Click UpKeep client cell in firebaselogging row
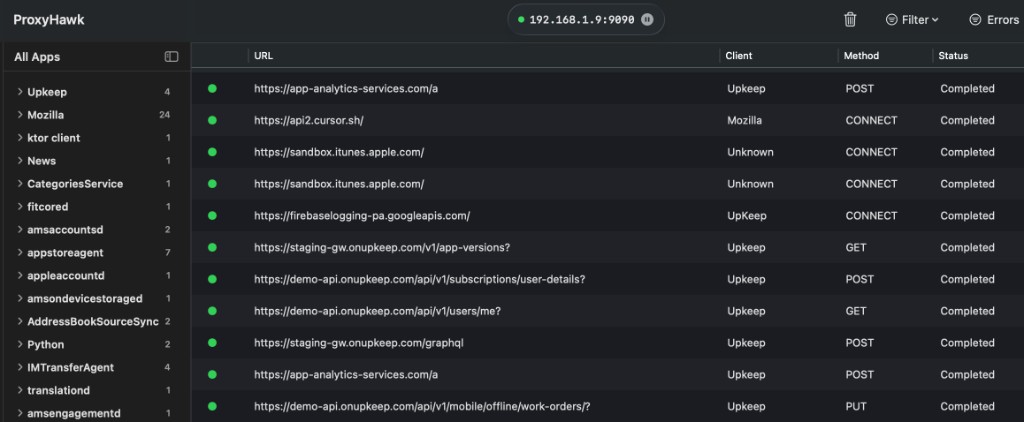 pyautogui.click(x=746, y=216)
